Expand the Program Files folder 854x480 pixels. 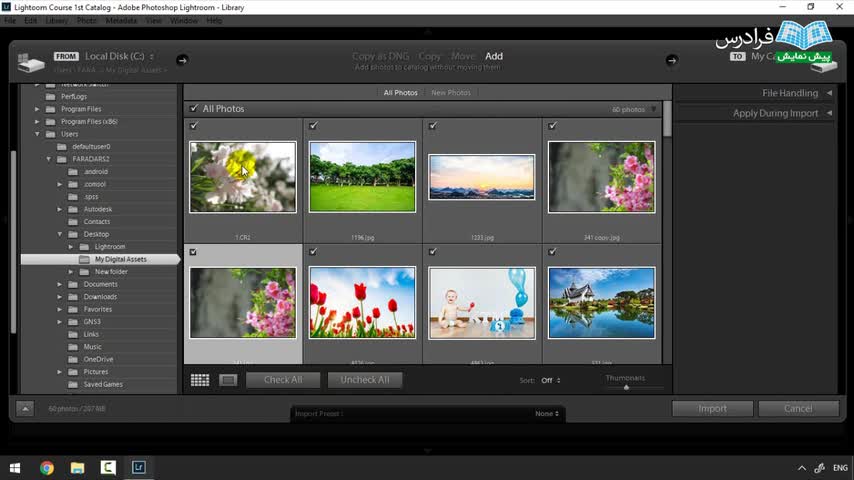pyautogui.click(x=37, y=109)
